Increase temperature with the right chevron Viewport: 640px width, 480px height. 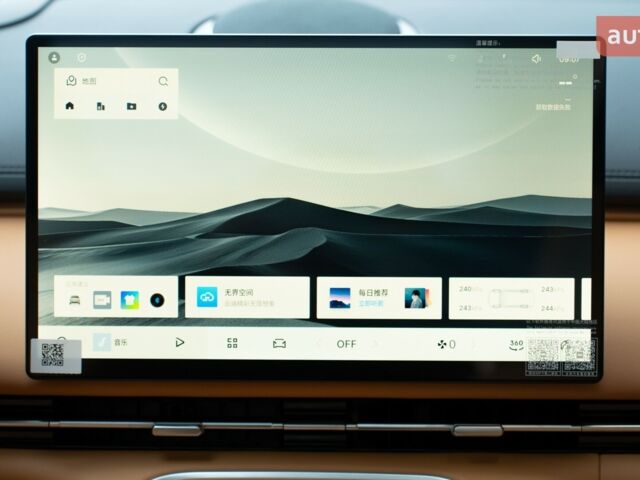[373, 344]
